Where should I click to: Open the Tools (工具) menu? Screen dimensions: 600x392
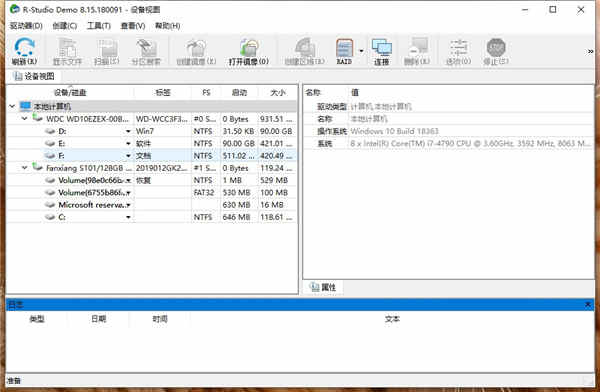click(x=99, y=26)
